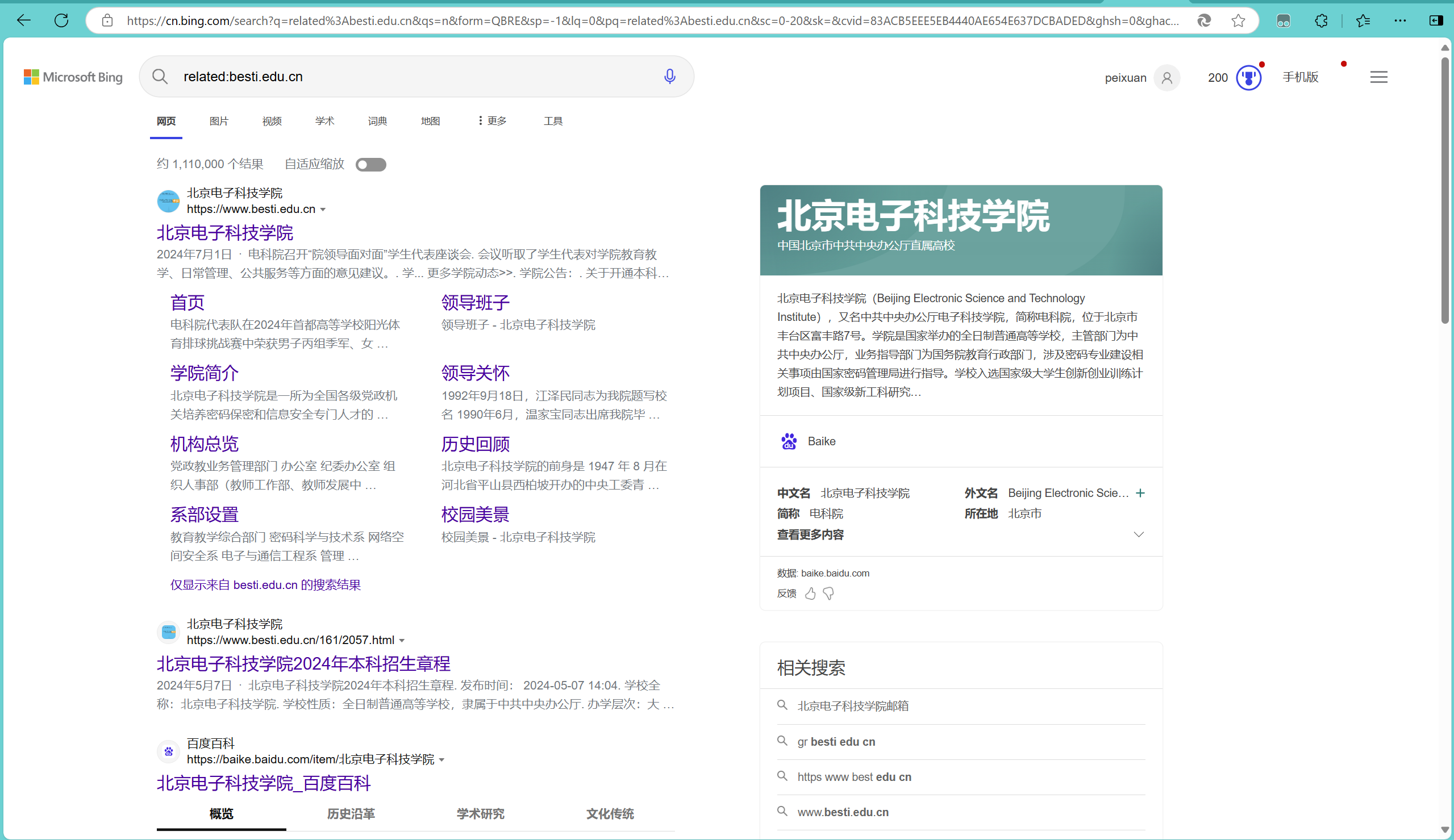Select the 学术研究 tab
The width and height of the screenshot is (1454, 840).
pyautogui.click(x=480, y=814)
